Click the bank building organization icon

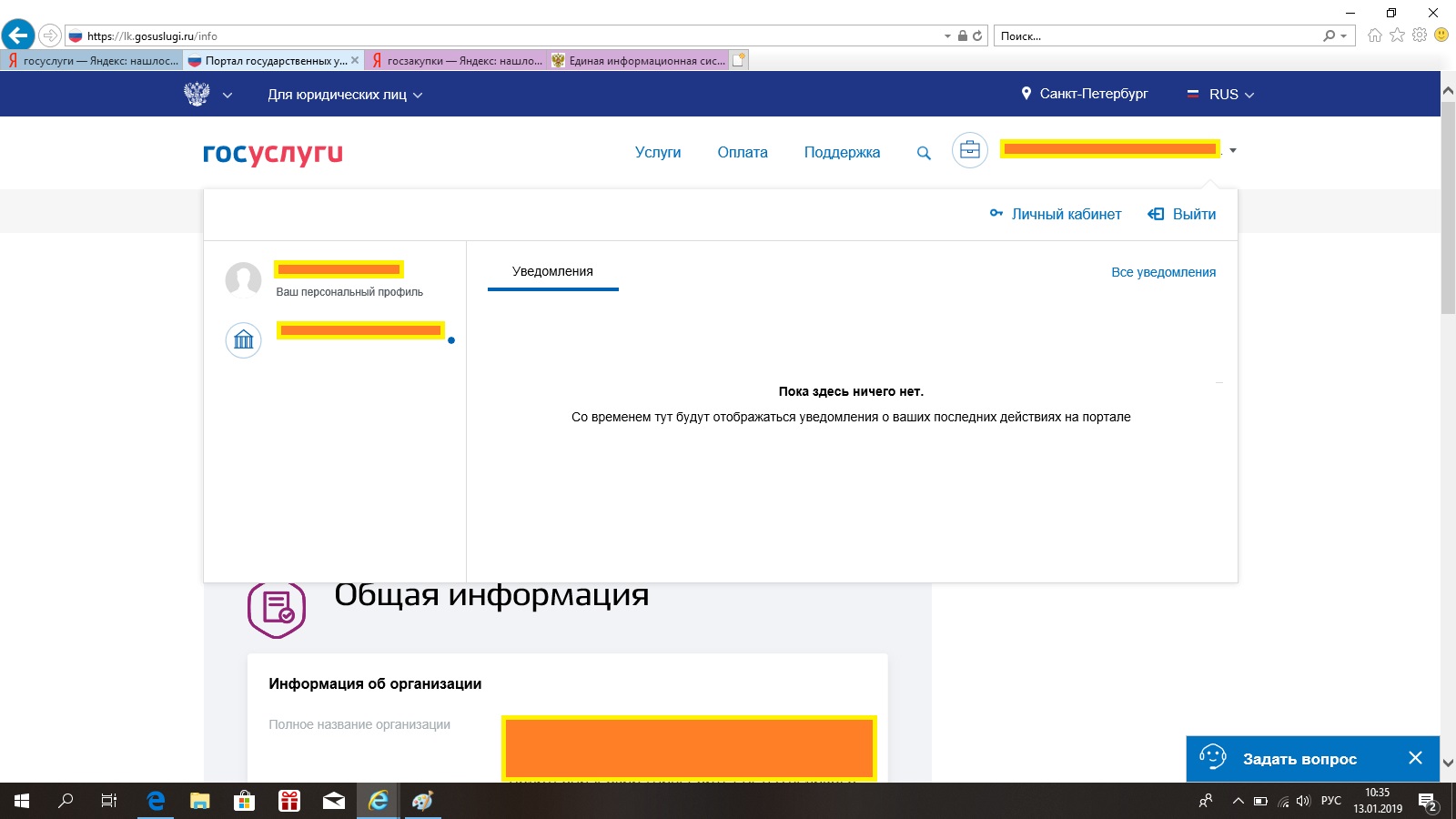coord(243,340)
